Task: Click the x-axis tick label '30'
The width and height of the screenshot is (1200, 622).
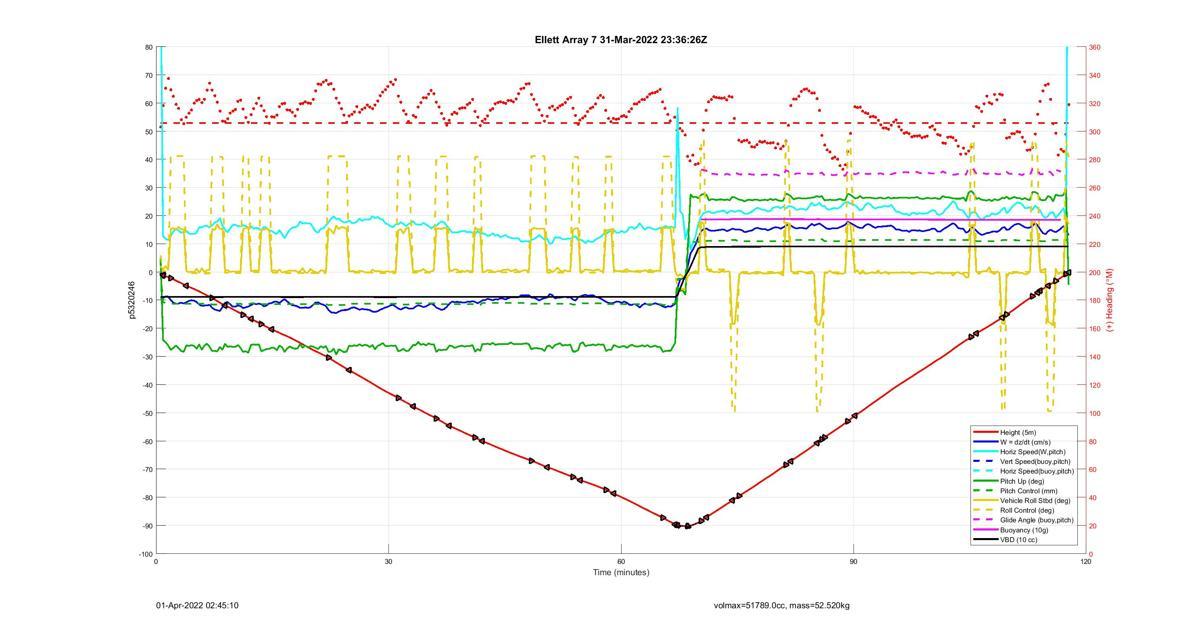Action: tap(388, 561)
